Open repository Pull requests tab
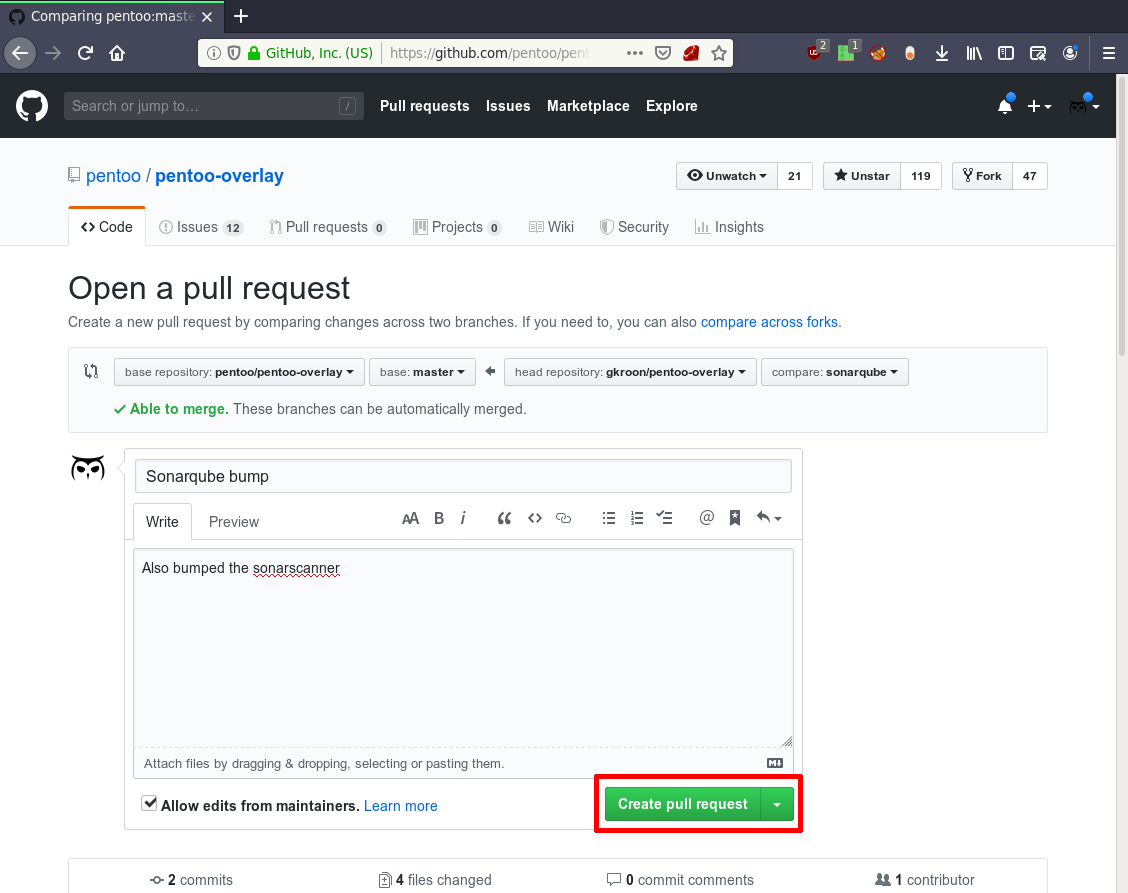The image size is (1128, 893). pos(327,227)
